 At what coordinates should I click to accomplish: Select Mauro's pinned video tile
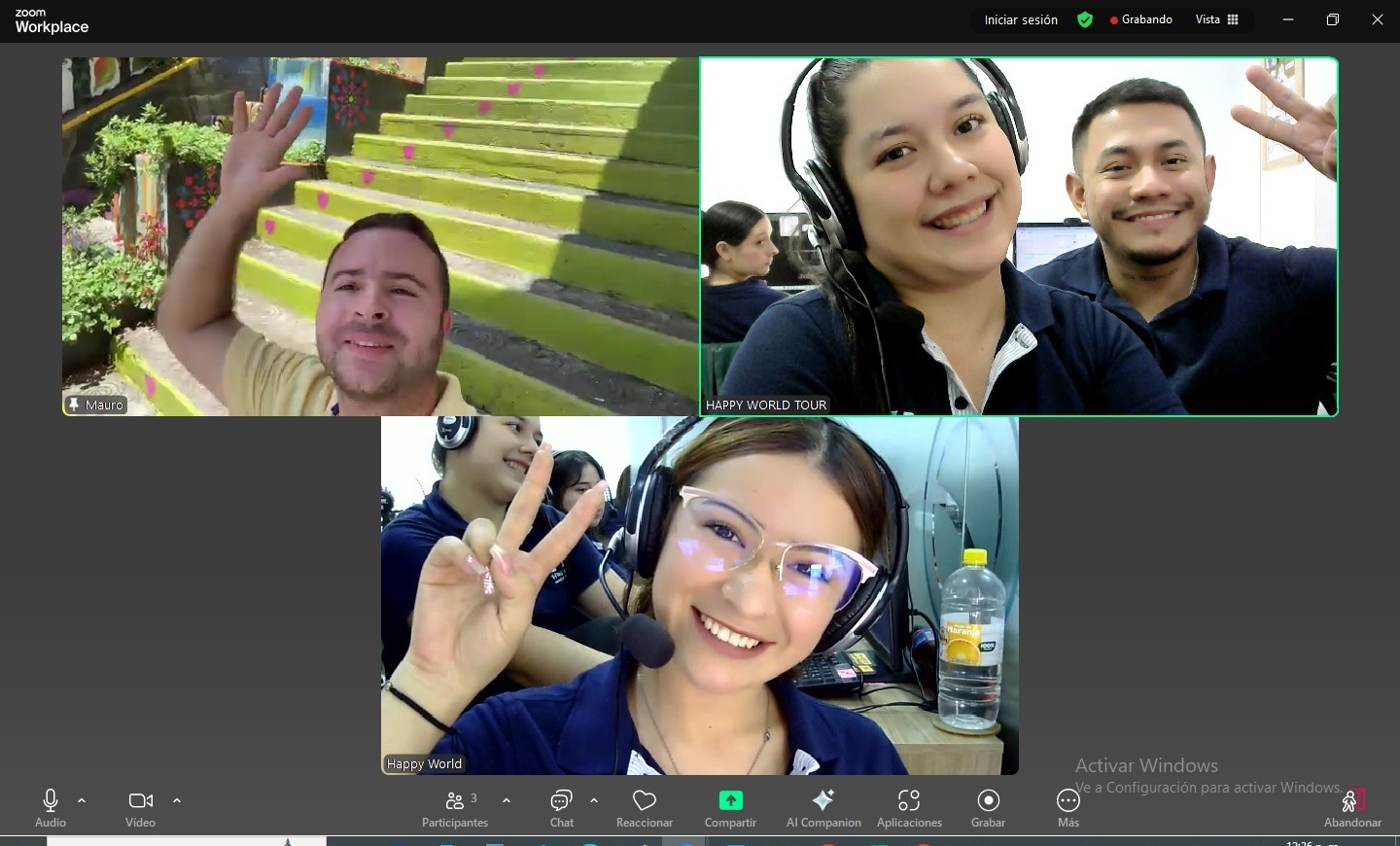(380, 236)
